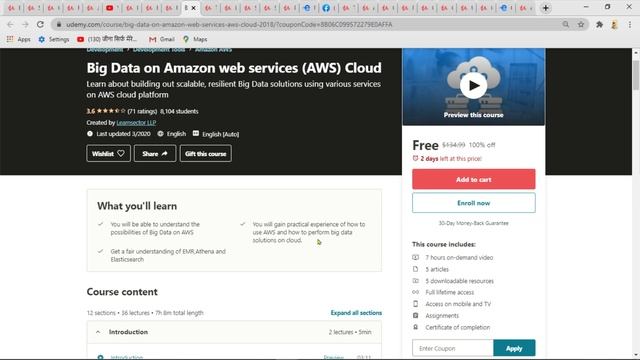Click the zoom magnifier icon in address bar

566,24
